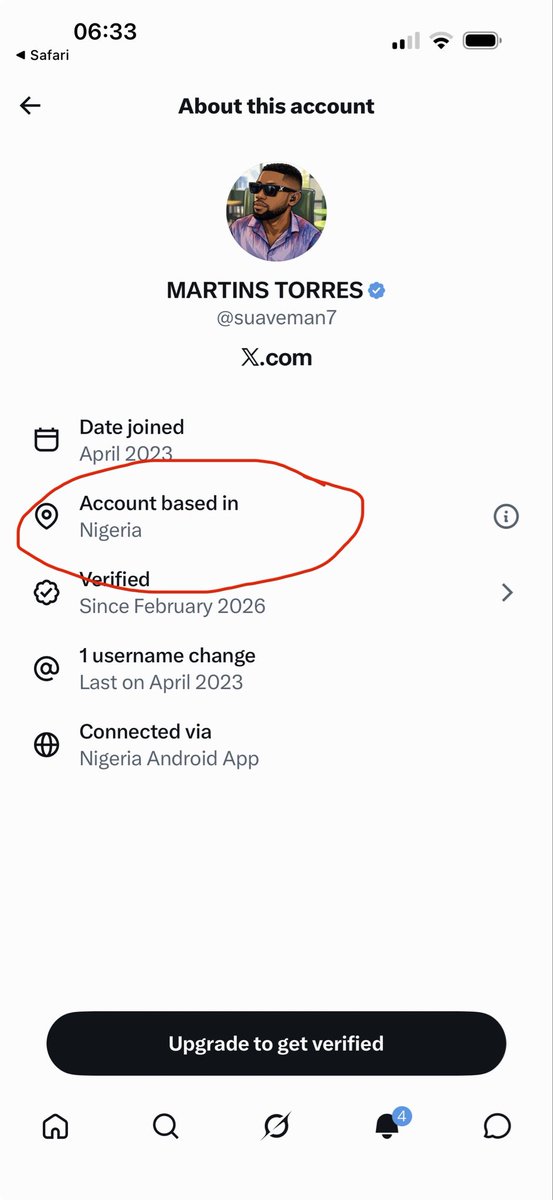Tap the back arrow icon
This screenshot has height=1200, width=553.
(x=30, y=106)
